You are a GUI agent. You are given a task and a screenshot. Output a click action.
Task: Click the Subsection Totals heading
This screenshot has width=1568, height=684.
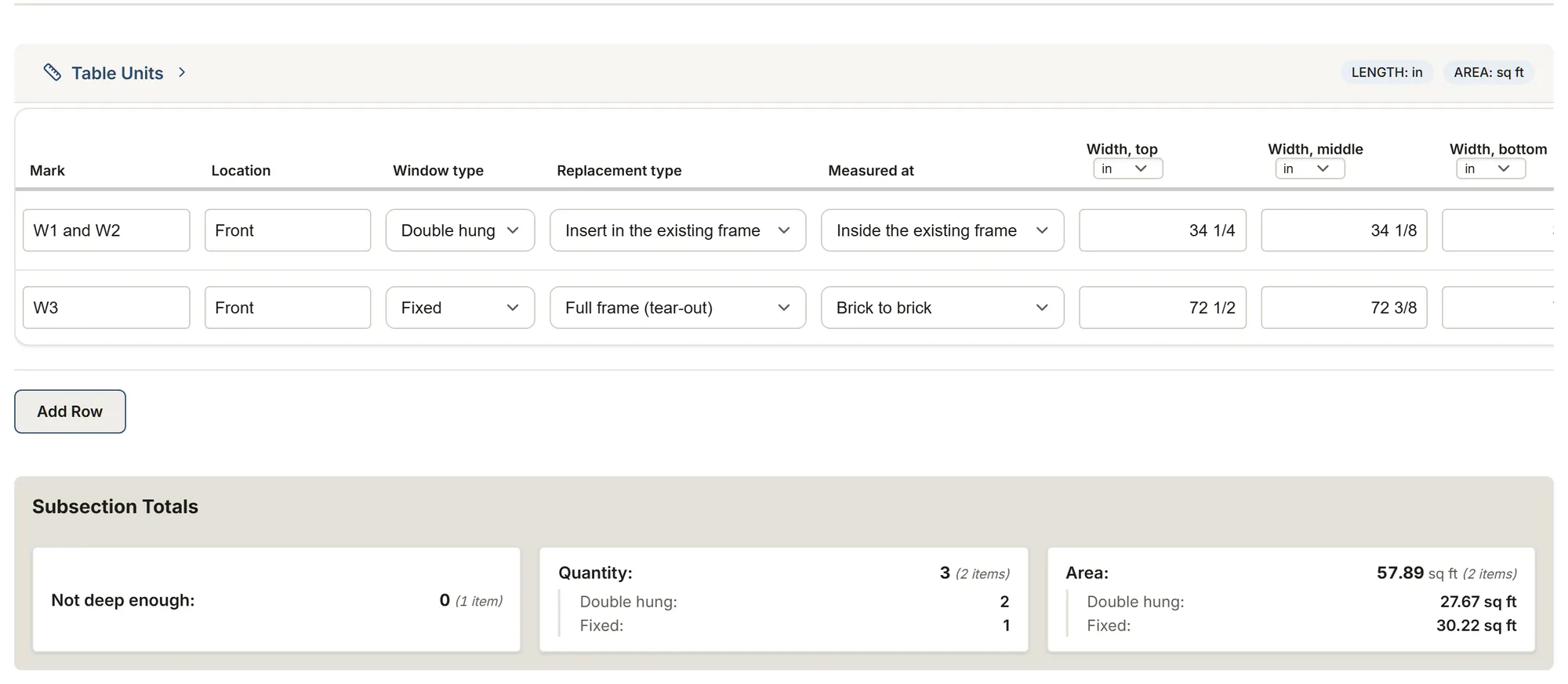click(115, 506)
